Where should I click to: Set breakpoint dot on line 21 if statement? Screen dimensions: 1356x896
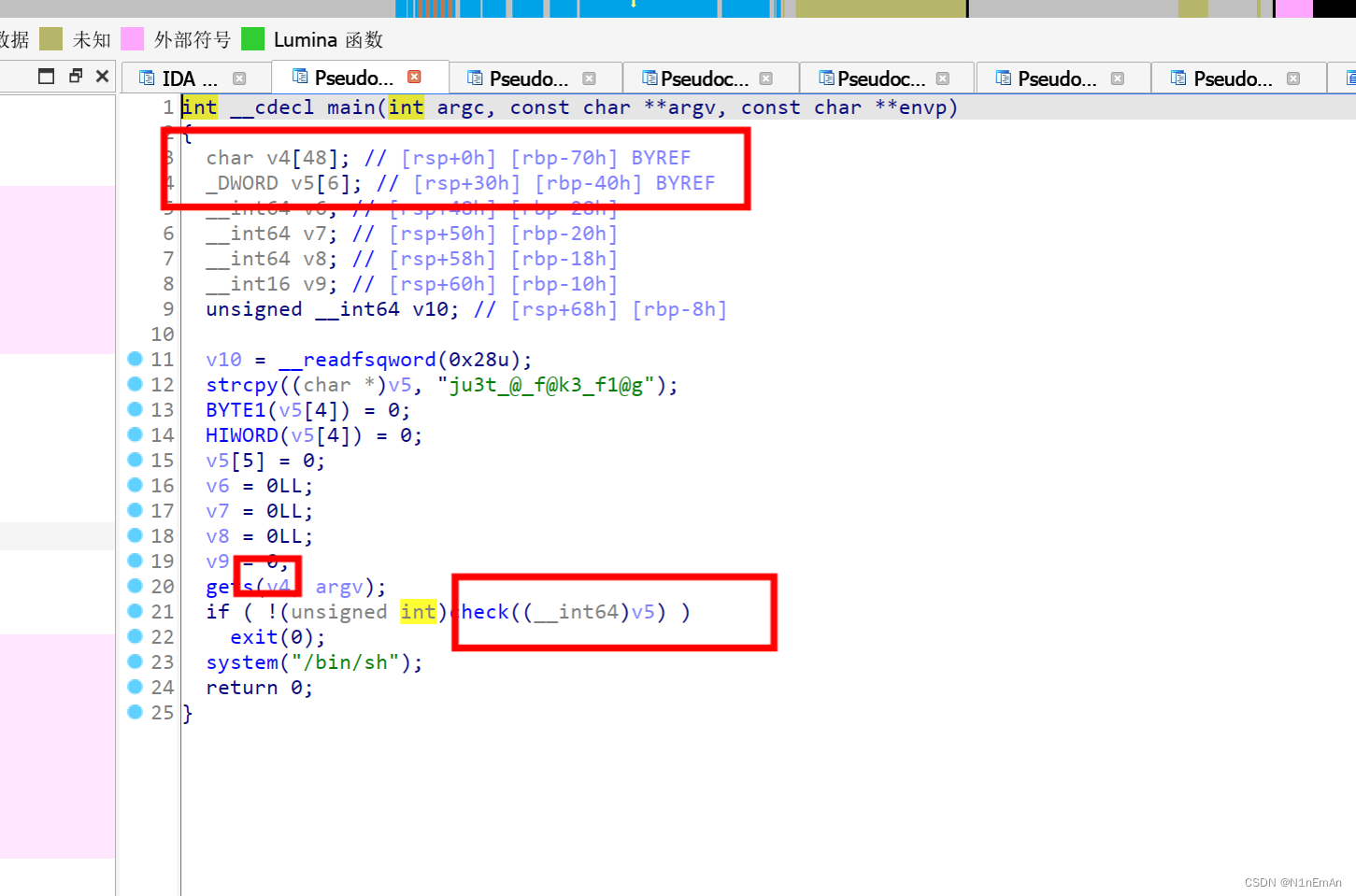pos(135,611)
